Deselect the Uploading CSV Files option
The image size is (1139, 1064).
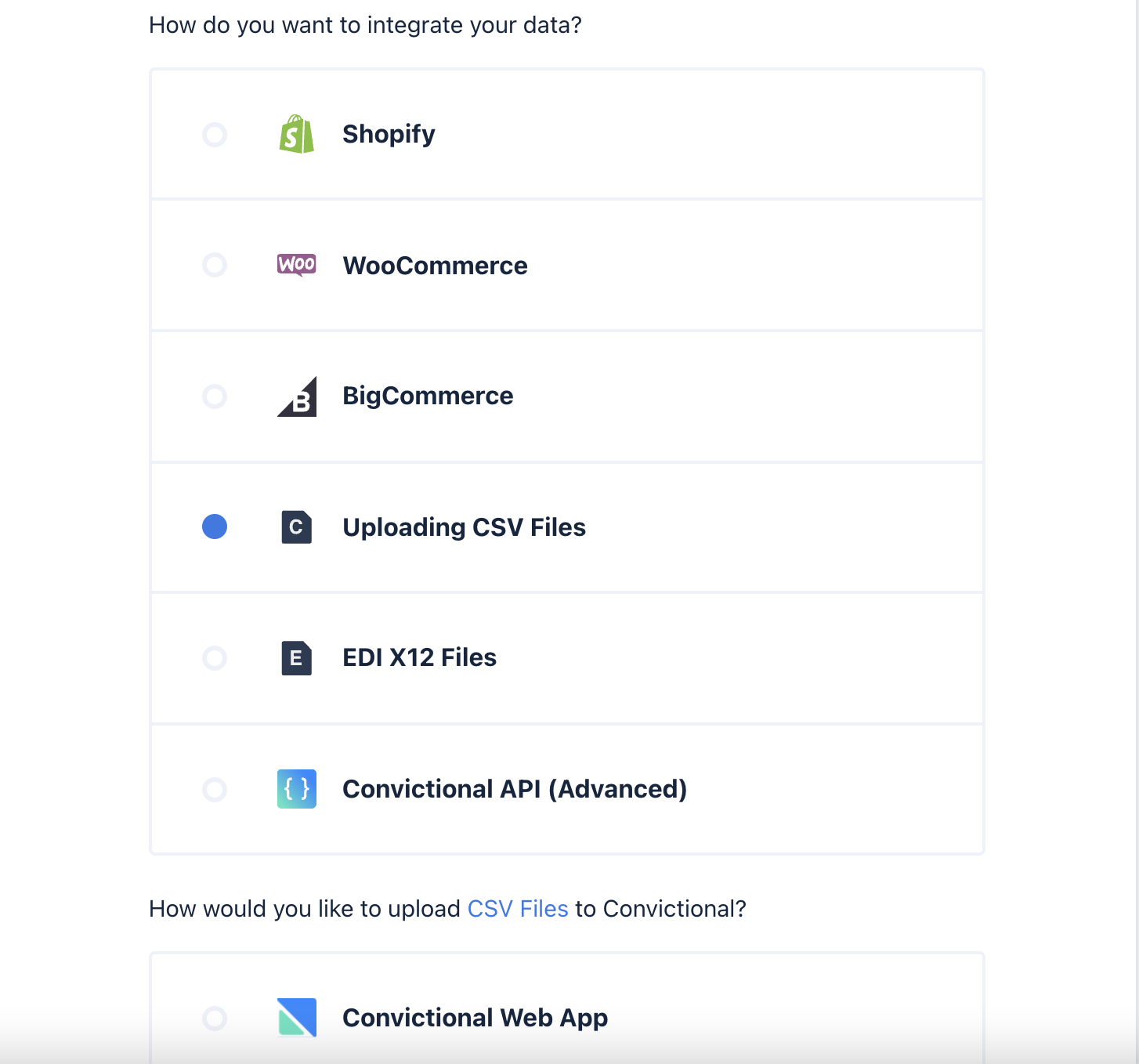click(x=214, y=527)
